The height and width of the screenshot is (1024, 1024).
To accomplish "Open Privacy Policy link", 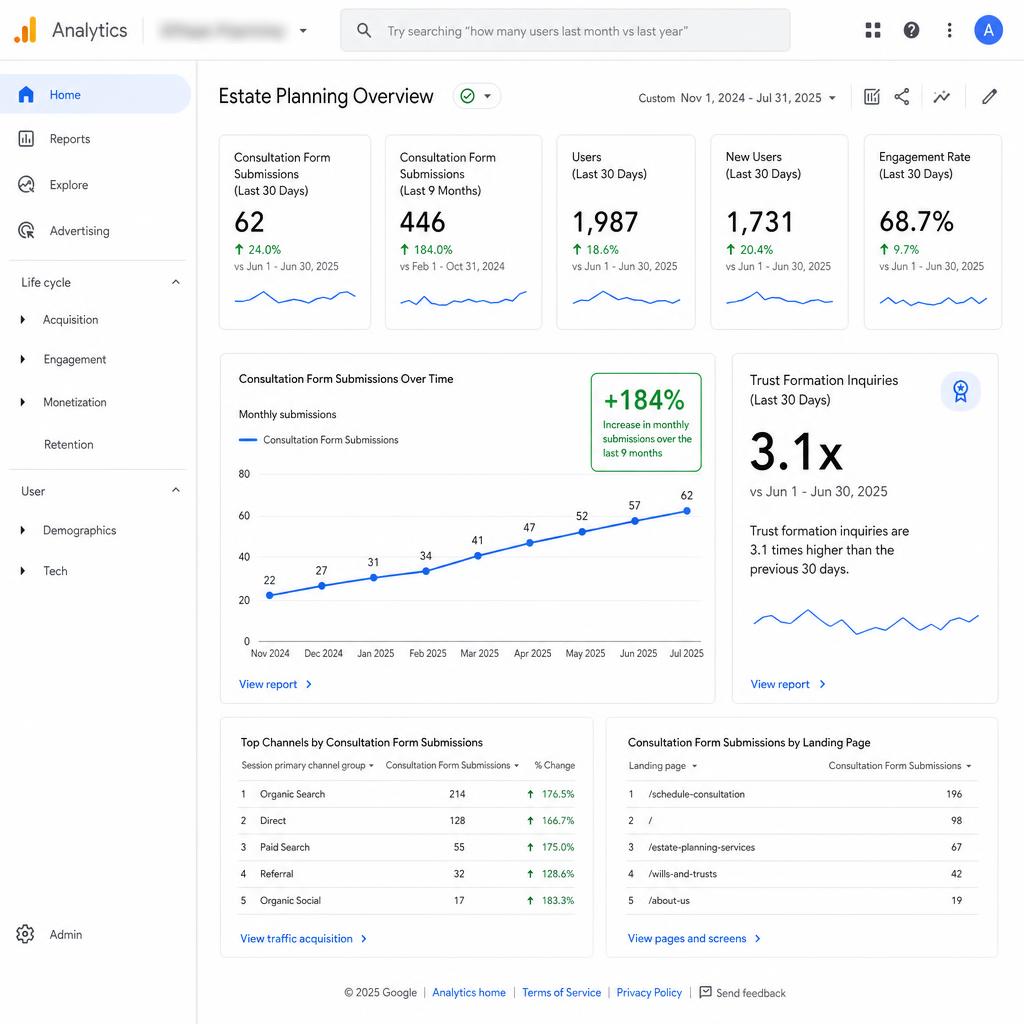I will (x=649, y=992).
